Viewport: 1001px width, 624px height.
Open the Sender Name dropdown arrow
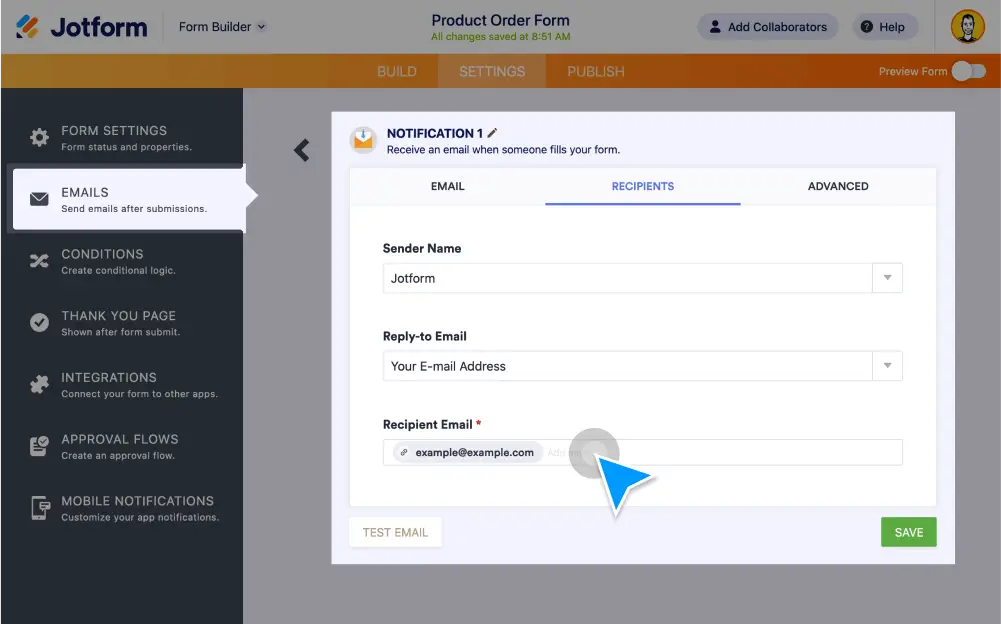click(887, 278)
